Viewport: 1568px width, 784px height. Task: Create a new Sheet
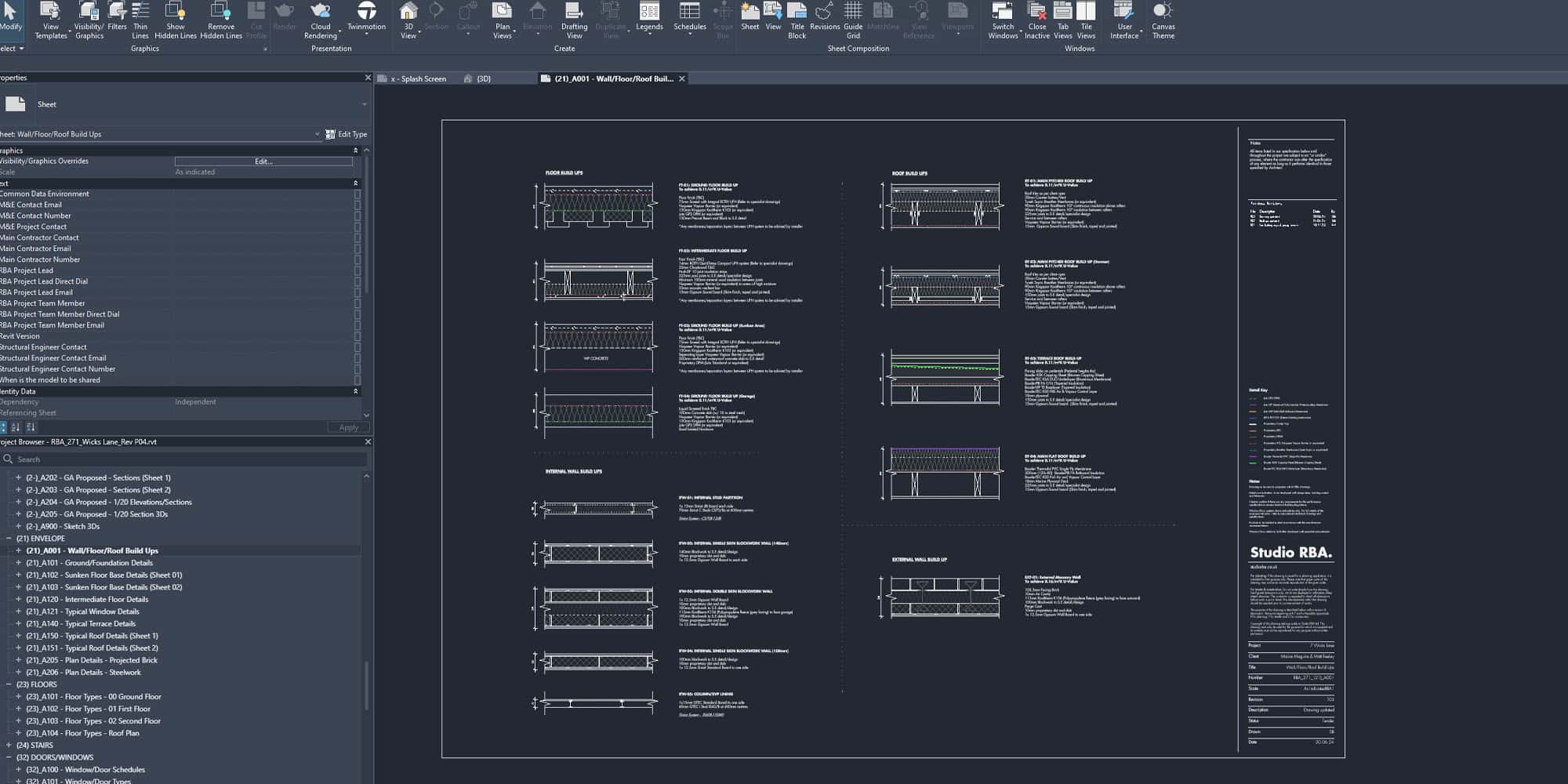tap(750, 17)
